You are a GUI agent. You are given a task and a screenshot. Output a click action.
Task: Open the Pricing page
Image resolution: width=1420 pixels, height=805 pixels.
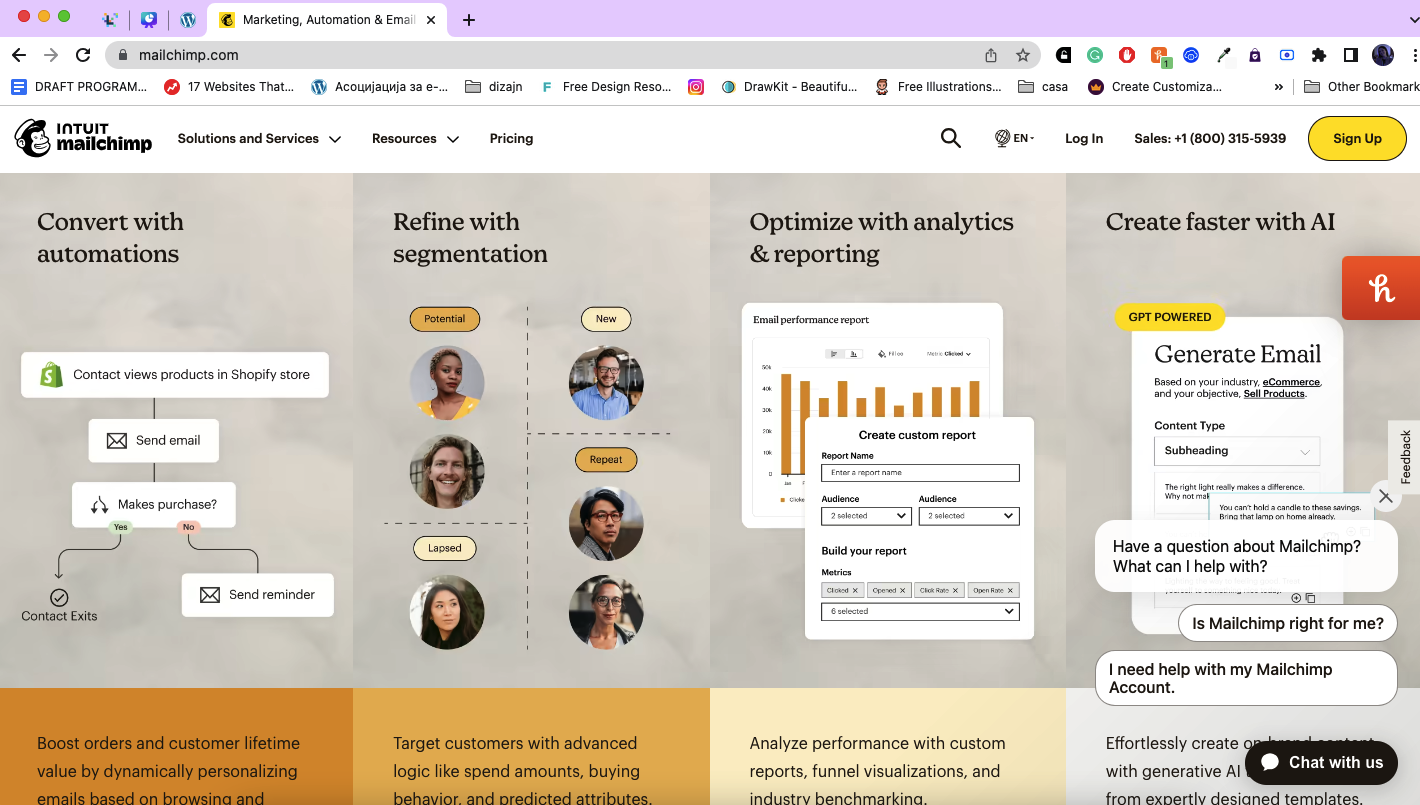click(511, 138)
